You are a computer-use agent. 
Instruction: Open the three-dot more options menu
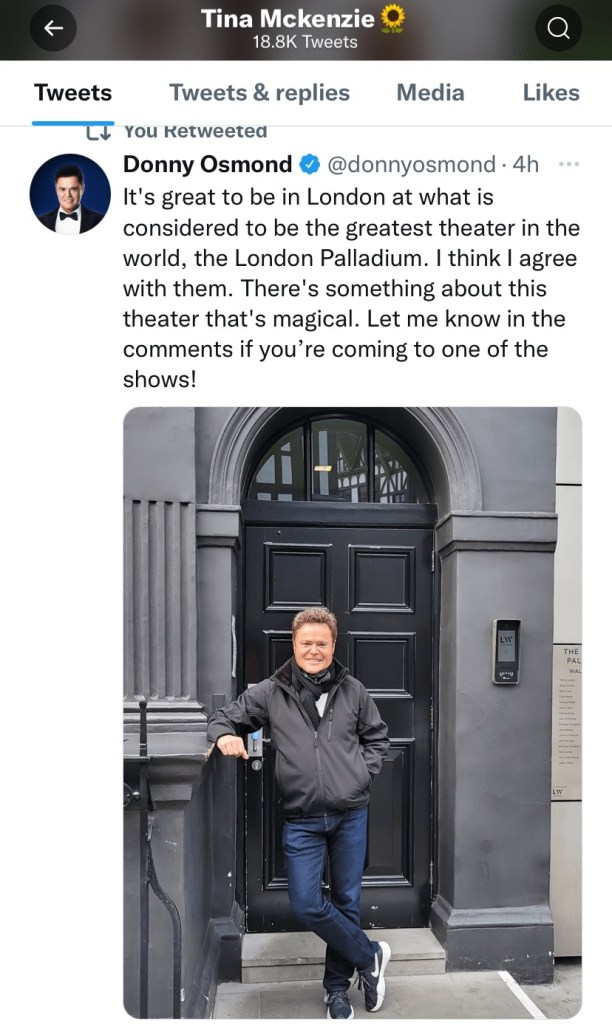click(569, 165)
